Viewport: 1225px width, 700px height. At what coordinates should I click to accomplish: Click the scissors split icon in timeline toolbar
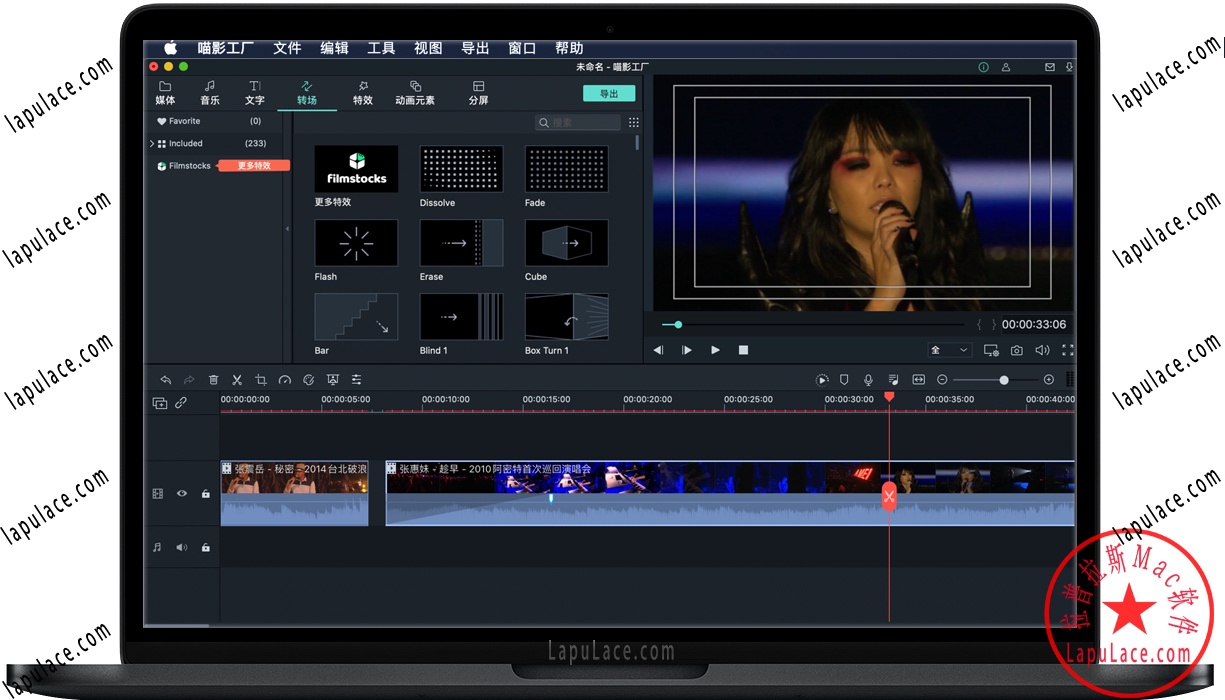237,380
